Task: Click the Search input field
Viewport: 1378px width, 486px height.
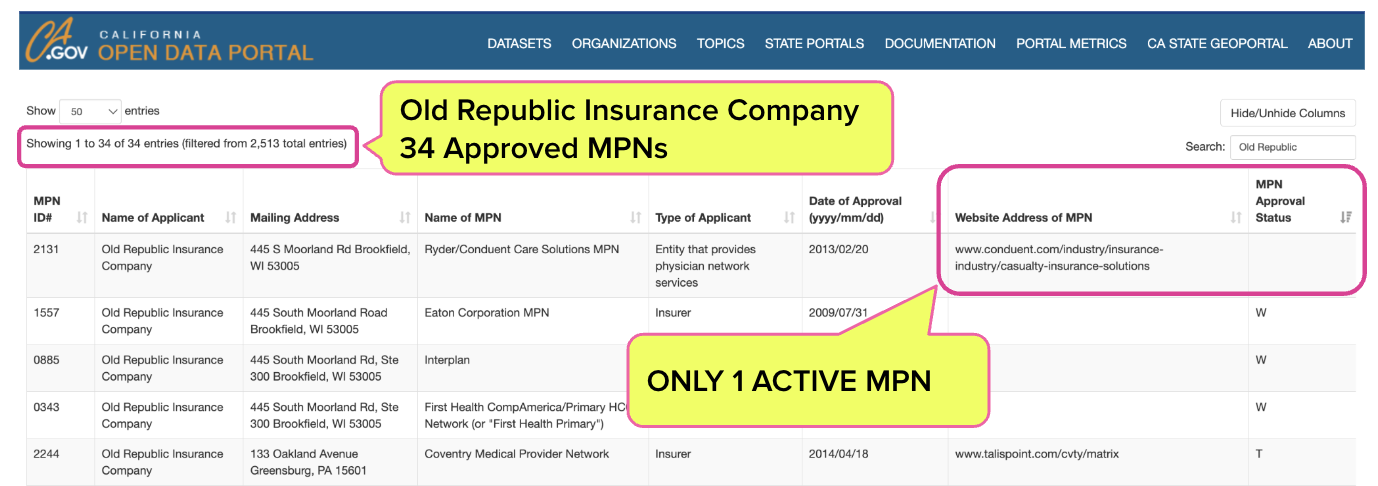Action: tap(1293, 147)
